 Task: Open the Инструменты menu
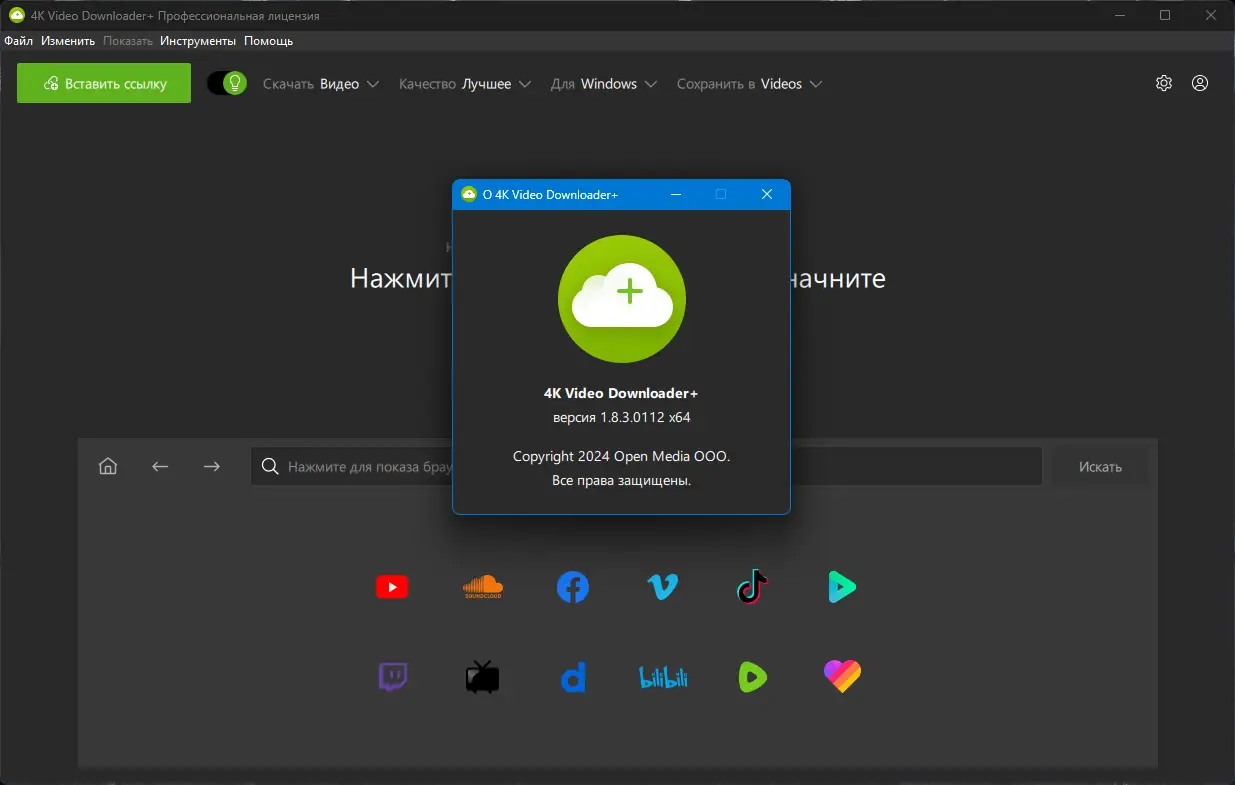(198, 40)
